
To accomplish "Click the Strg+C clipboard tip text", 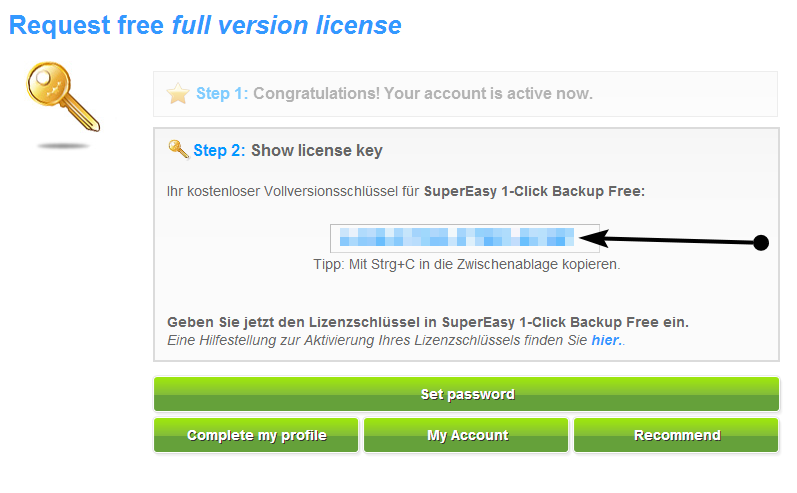I will click(467, 265).
